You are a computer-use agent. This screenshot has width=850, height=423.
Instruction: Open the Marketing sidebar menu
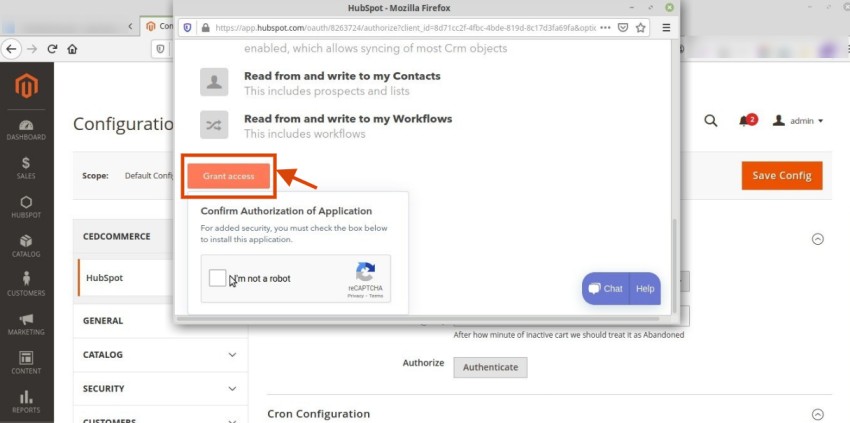[x=26, y=324]
